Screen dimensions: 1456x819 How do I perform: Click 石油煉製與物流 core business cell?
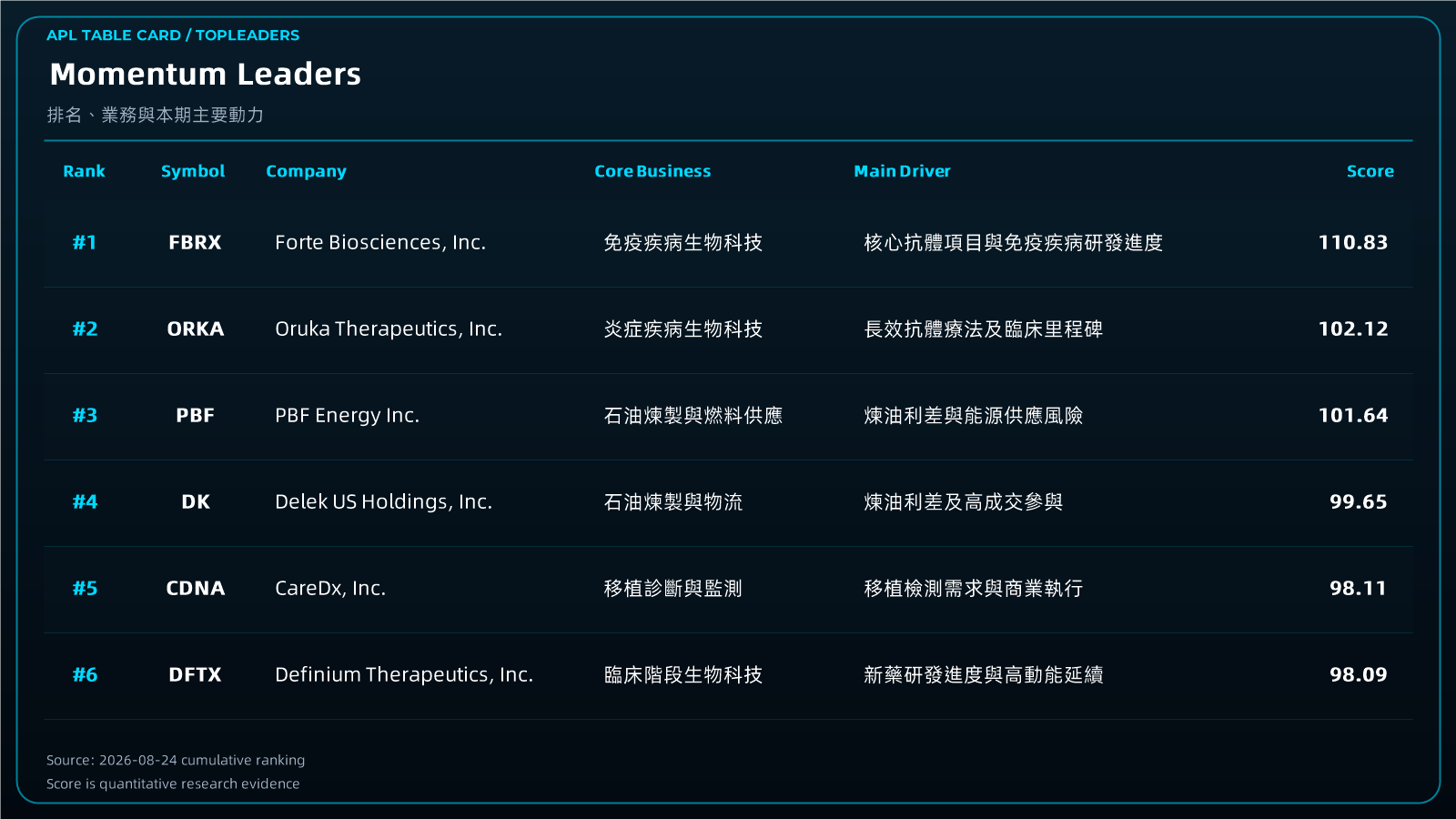tap(673, 501)
